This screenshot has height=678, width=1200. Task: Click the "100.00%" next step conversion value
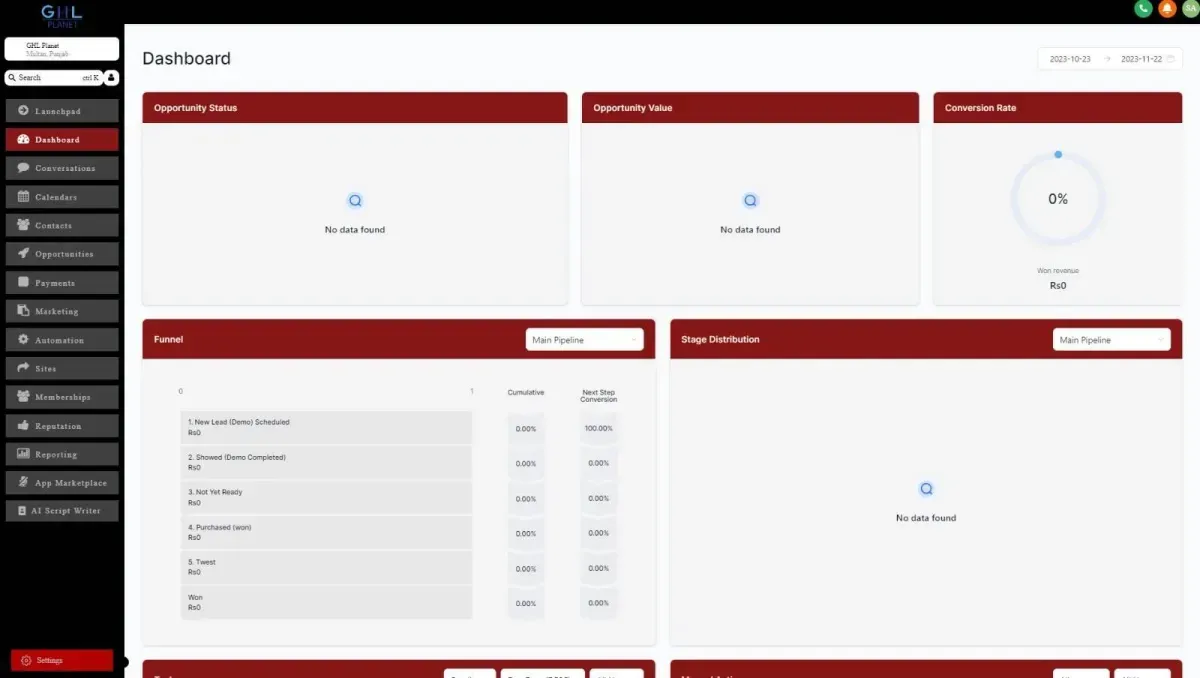click(599, 429)
